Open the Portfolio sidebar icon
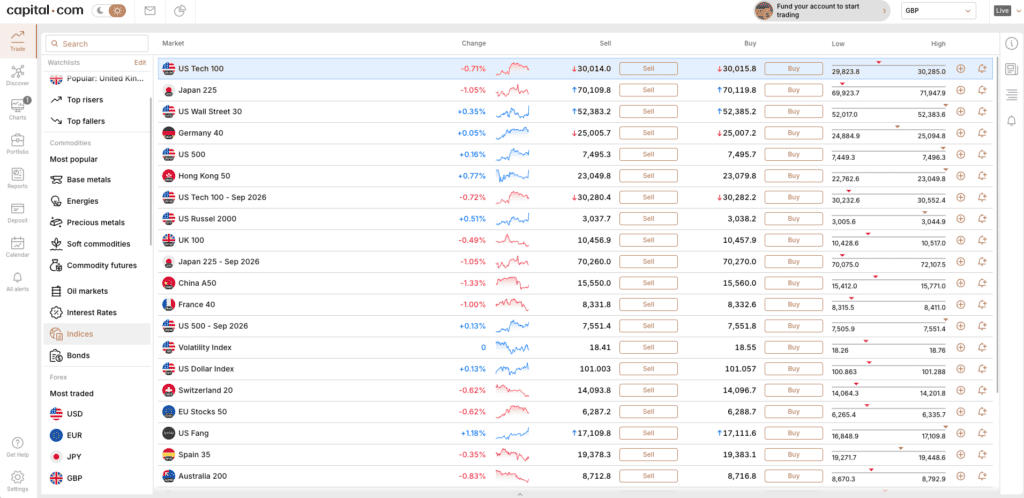1024x498 pixels. [x=18, y=144]
